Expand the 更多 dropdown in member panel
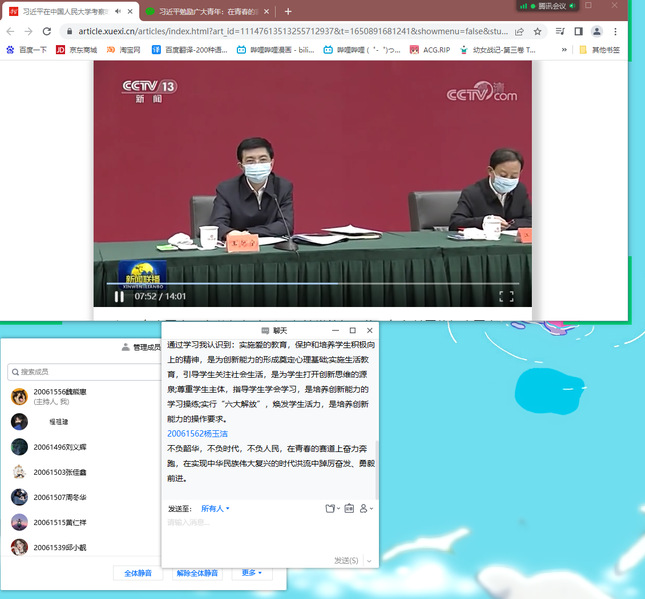 click(251, 573)
